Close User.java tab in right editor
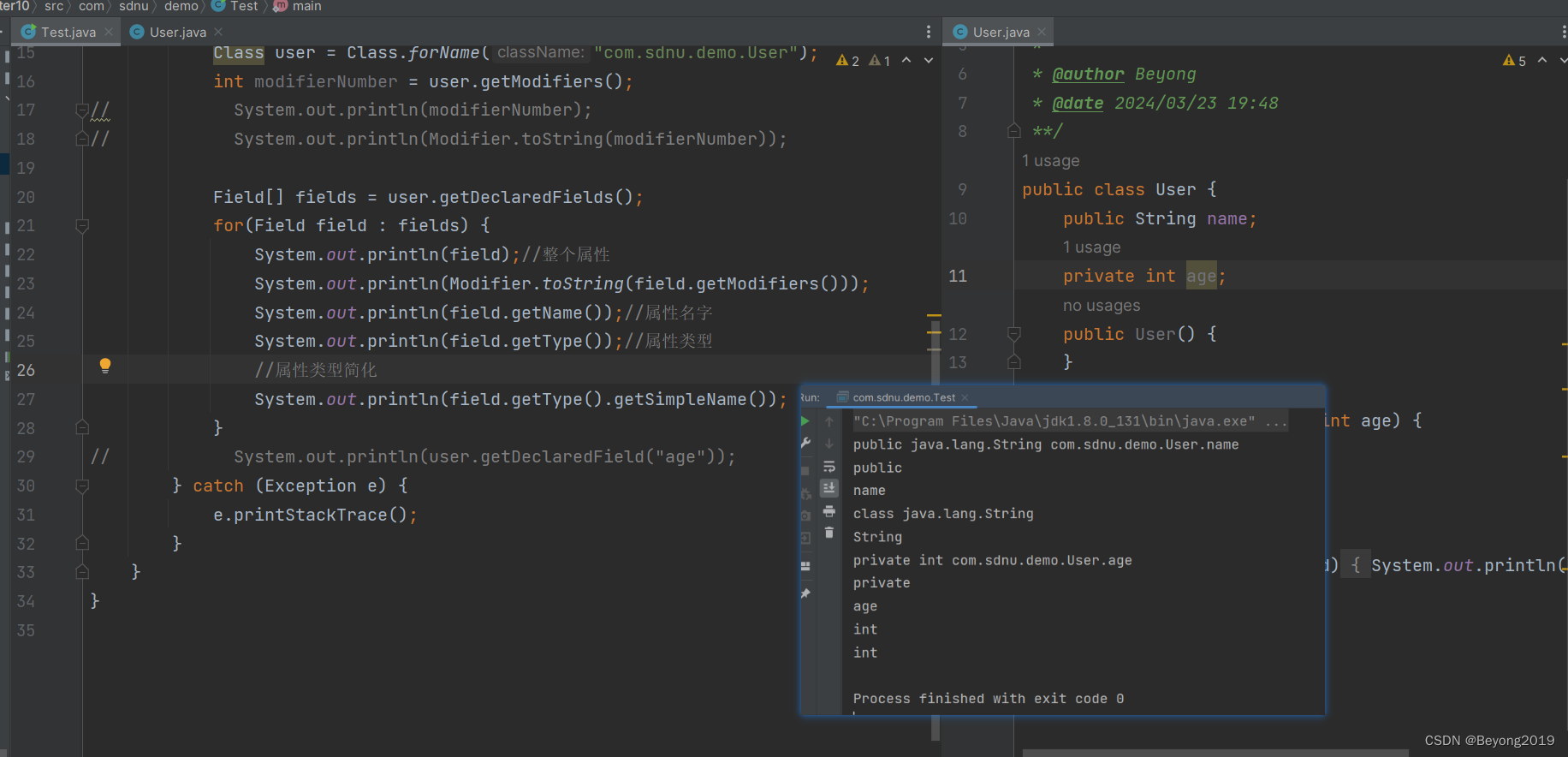1568x757 pixels. click(x=1042, y=32)
